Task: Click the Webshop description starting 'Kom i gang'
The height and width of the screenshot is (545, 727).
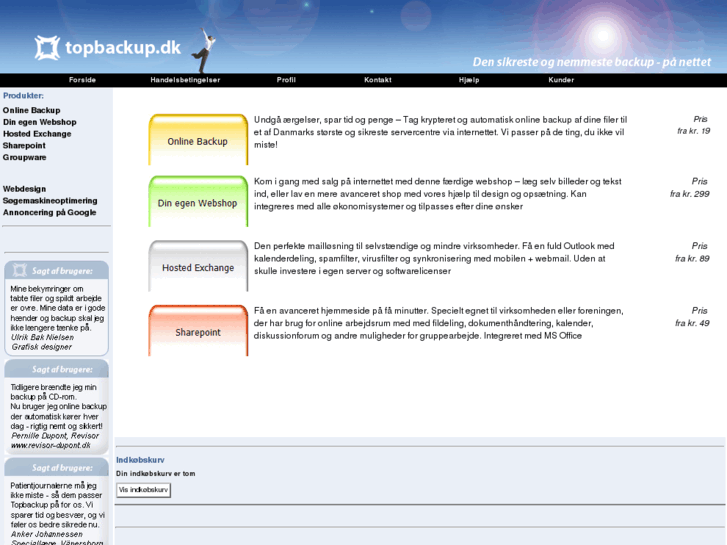Action: 437,194
